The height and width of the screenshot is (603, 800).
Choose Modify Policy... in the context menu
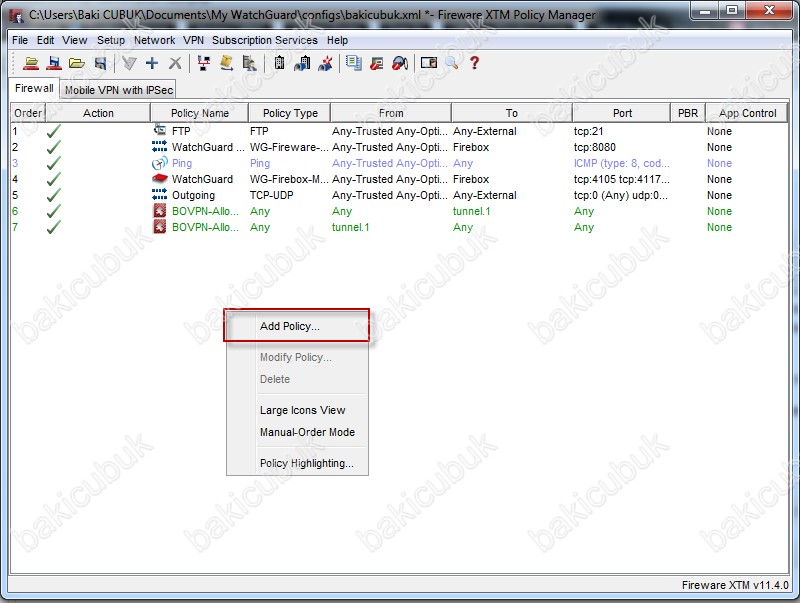coord(297,357)
